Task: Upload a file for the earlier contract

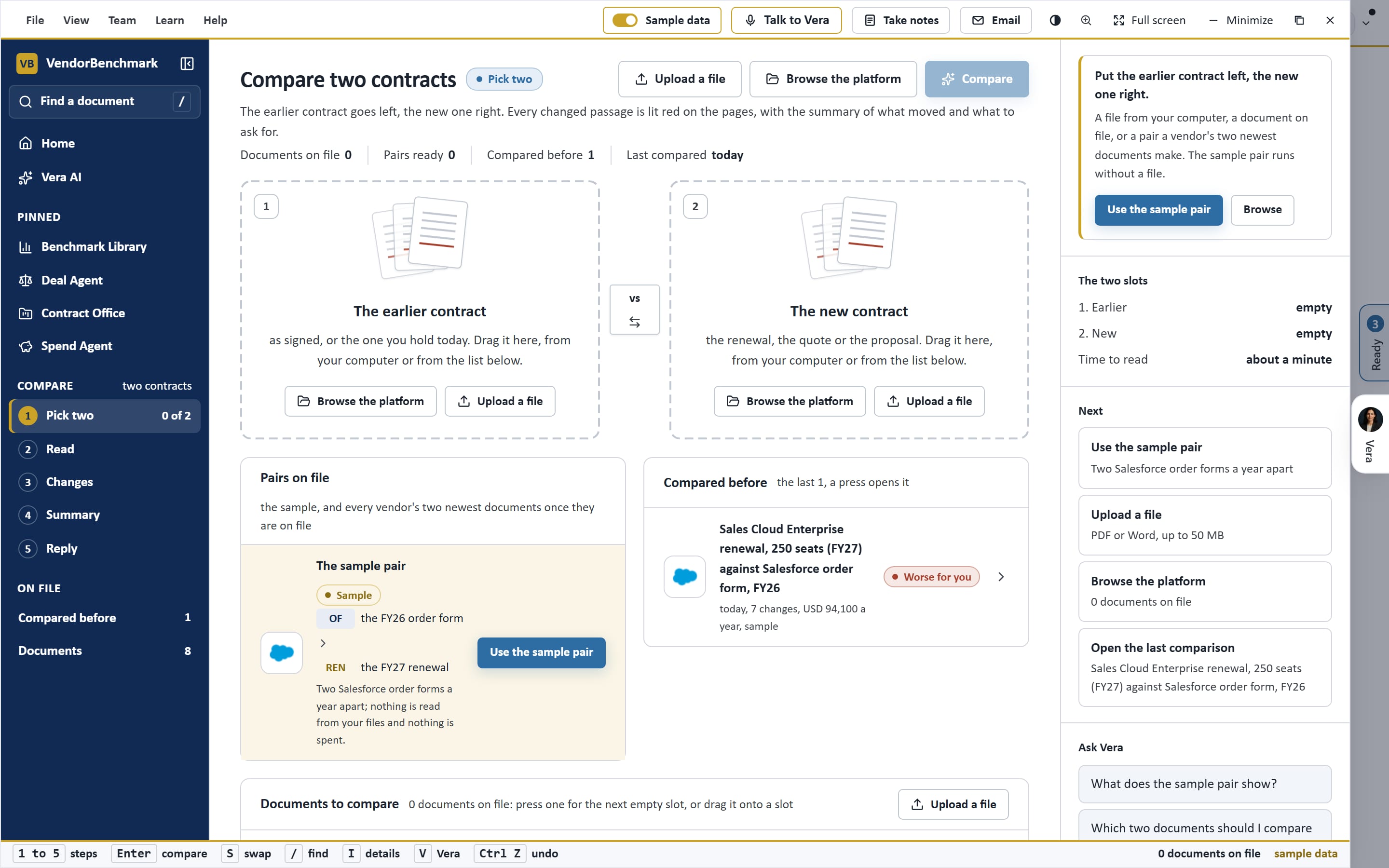Action: tap(499, 401)
